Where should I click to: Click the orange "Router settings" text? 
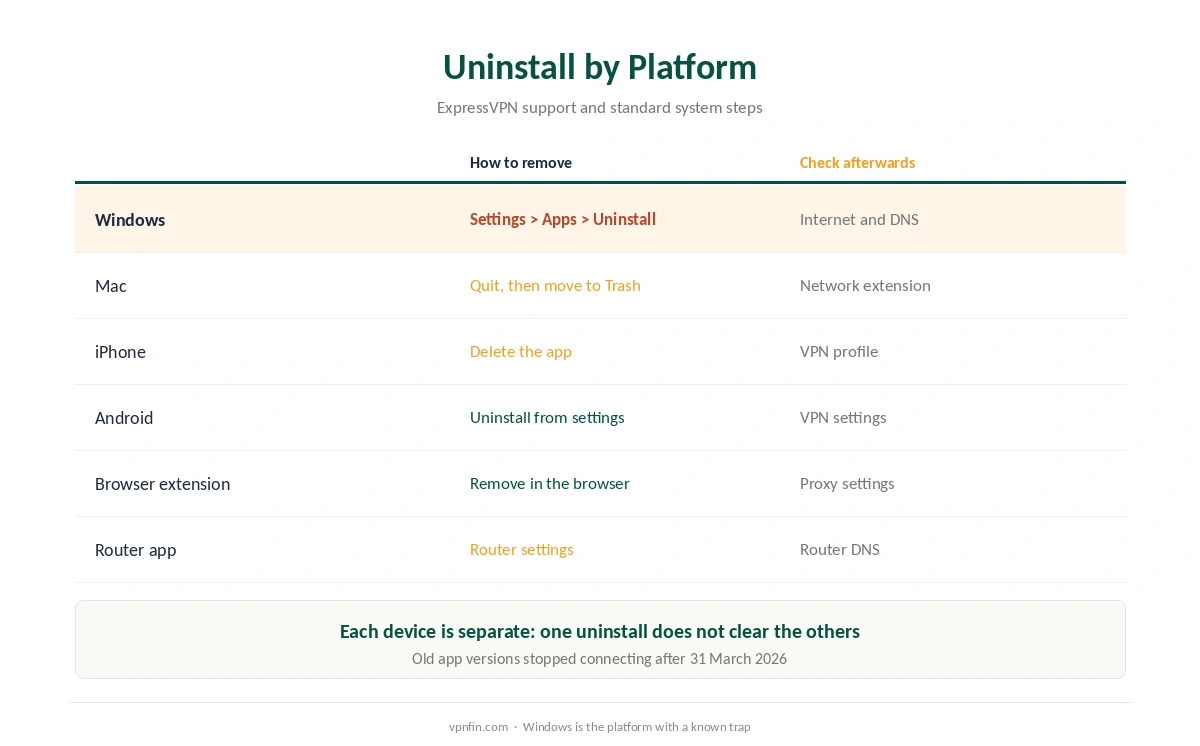(522, 550)
